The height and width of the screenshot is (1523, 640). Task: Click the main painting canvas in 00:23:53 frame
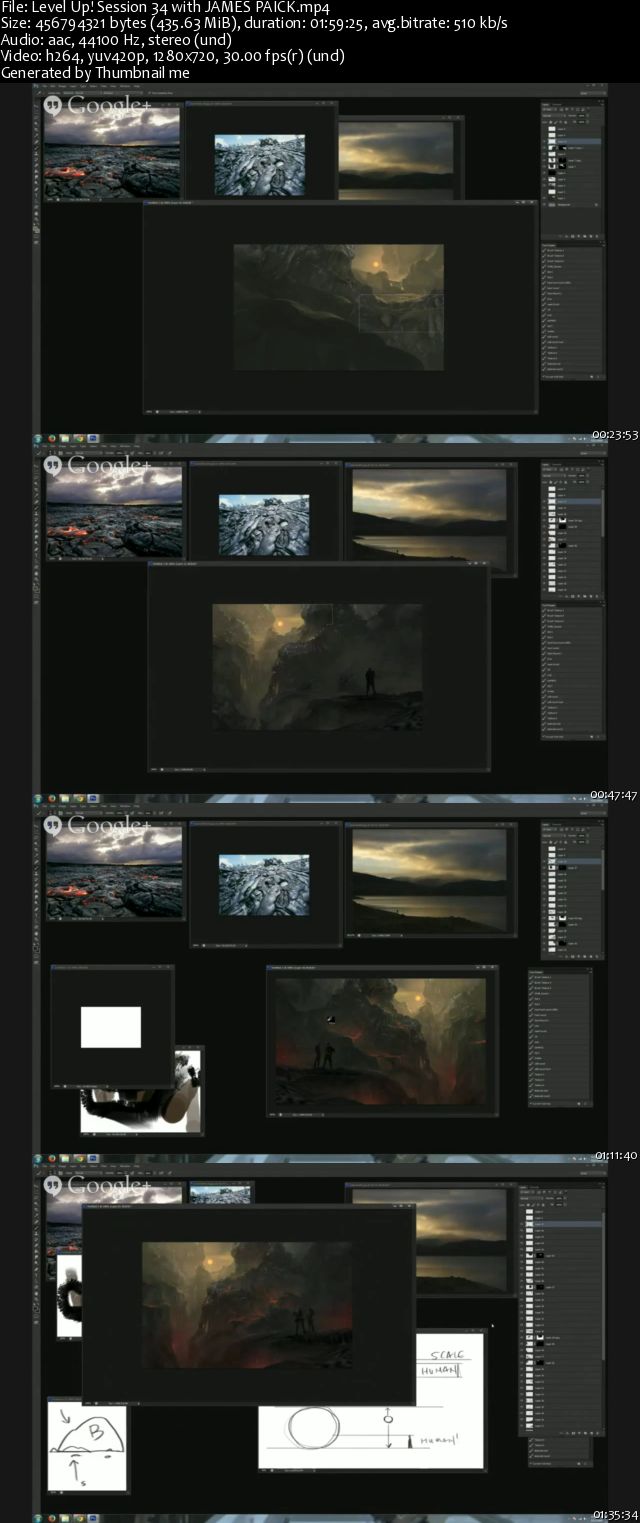(338, 307)
